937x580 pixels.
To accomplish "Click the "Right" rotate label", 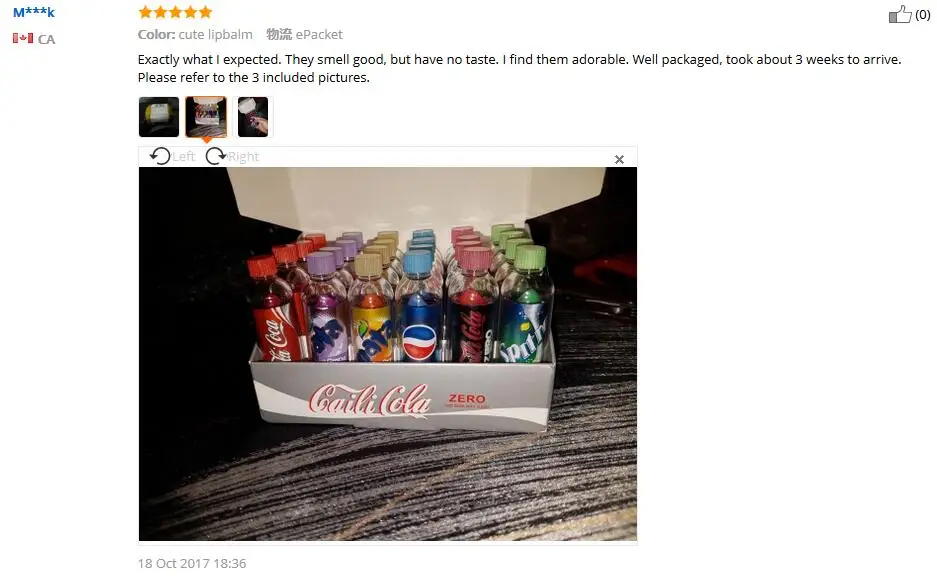I will pyautogui.click(x=243, y=156).
